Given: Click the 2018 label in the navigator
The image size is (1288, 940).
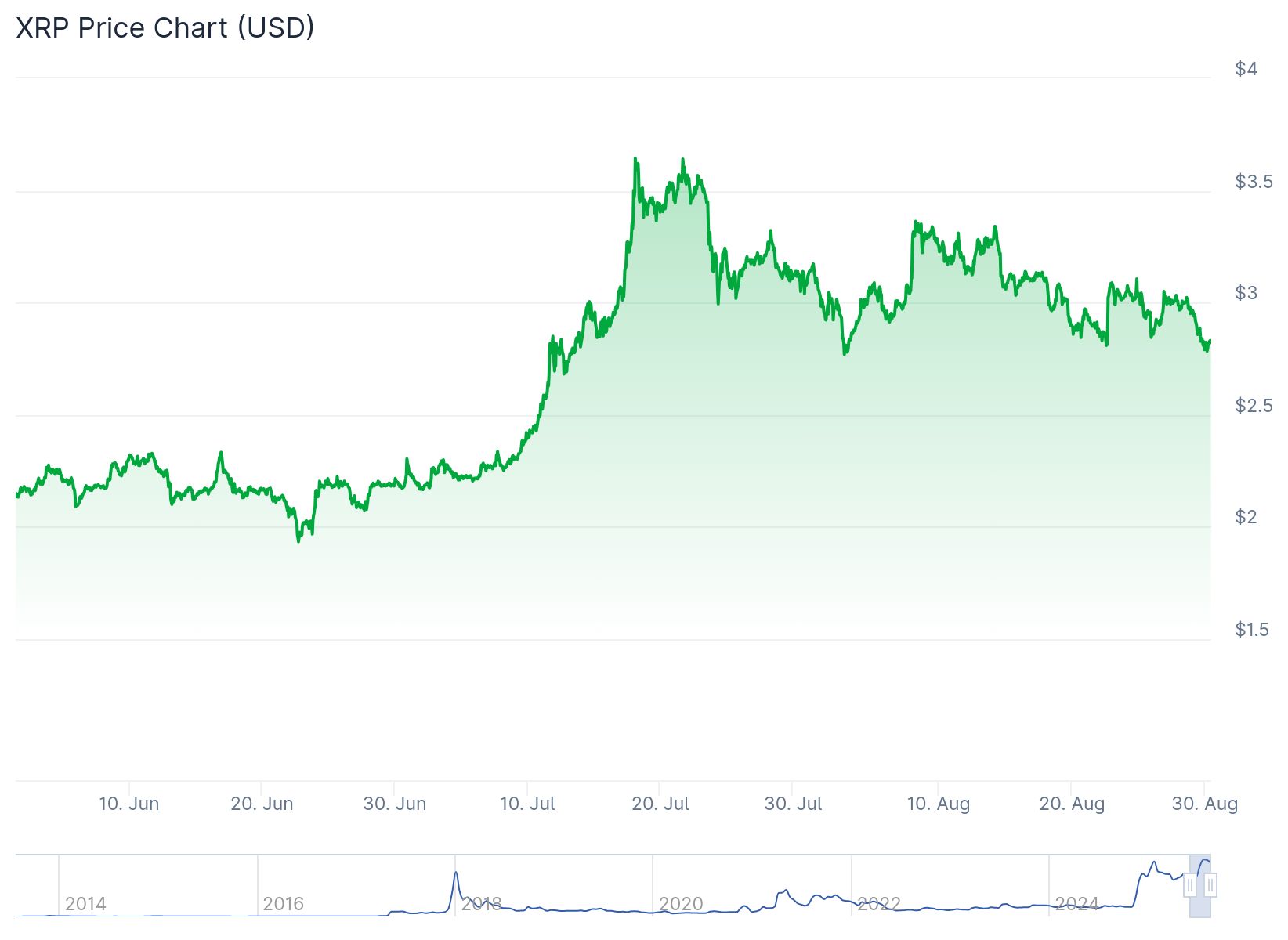Looking at the screenshot, I should point(481,904).
